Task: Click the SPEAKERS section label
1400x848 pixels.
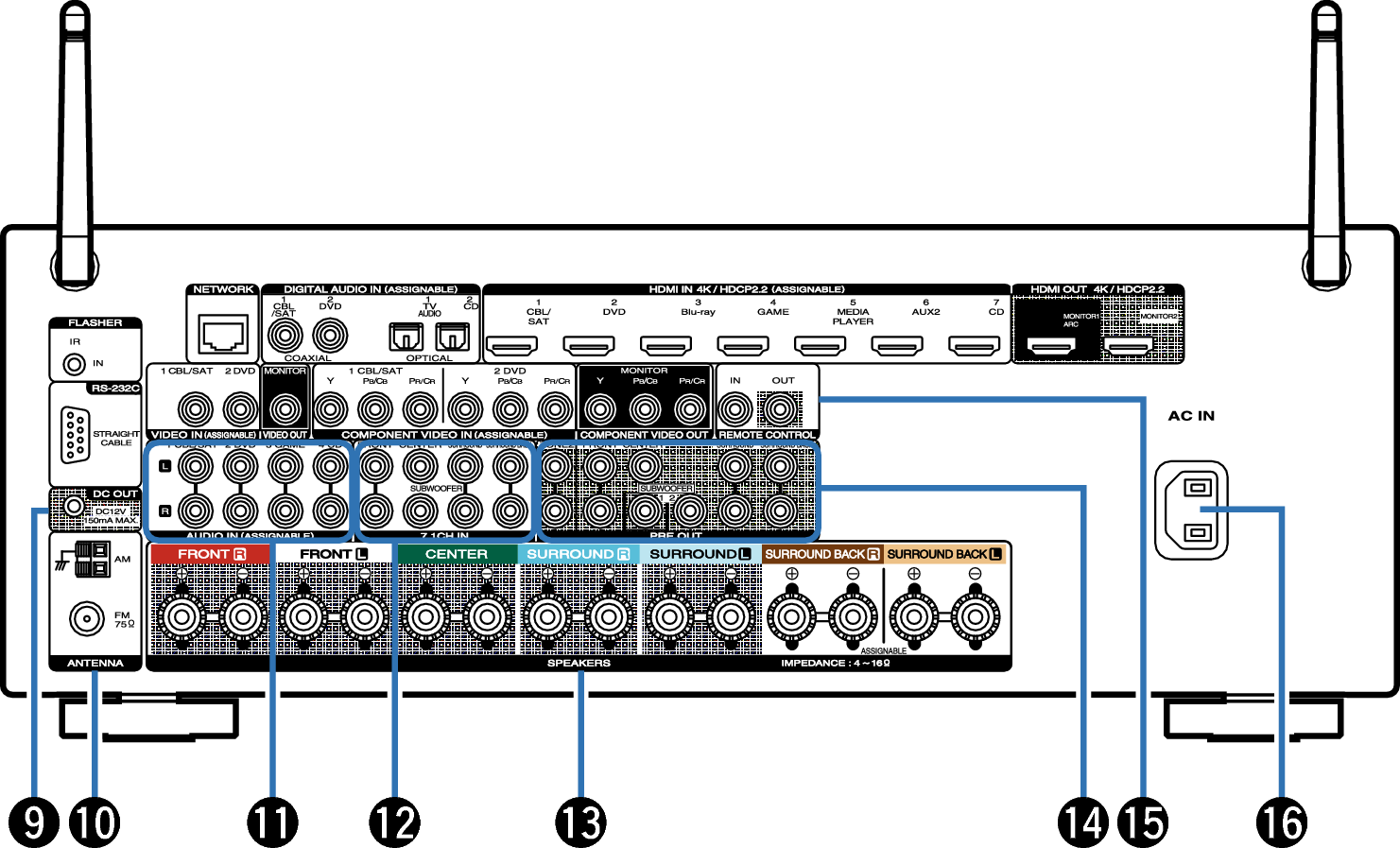Action: pos(579,664)
